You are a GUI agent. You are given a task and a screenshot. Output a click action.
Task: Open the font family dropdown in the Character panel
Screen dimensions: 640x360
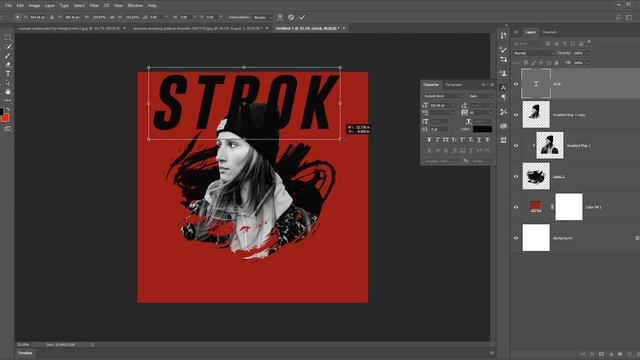[444, 96]
